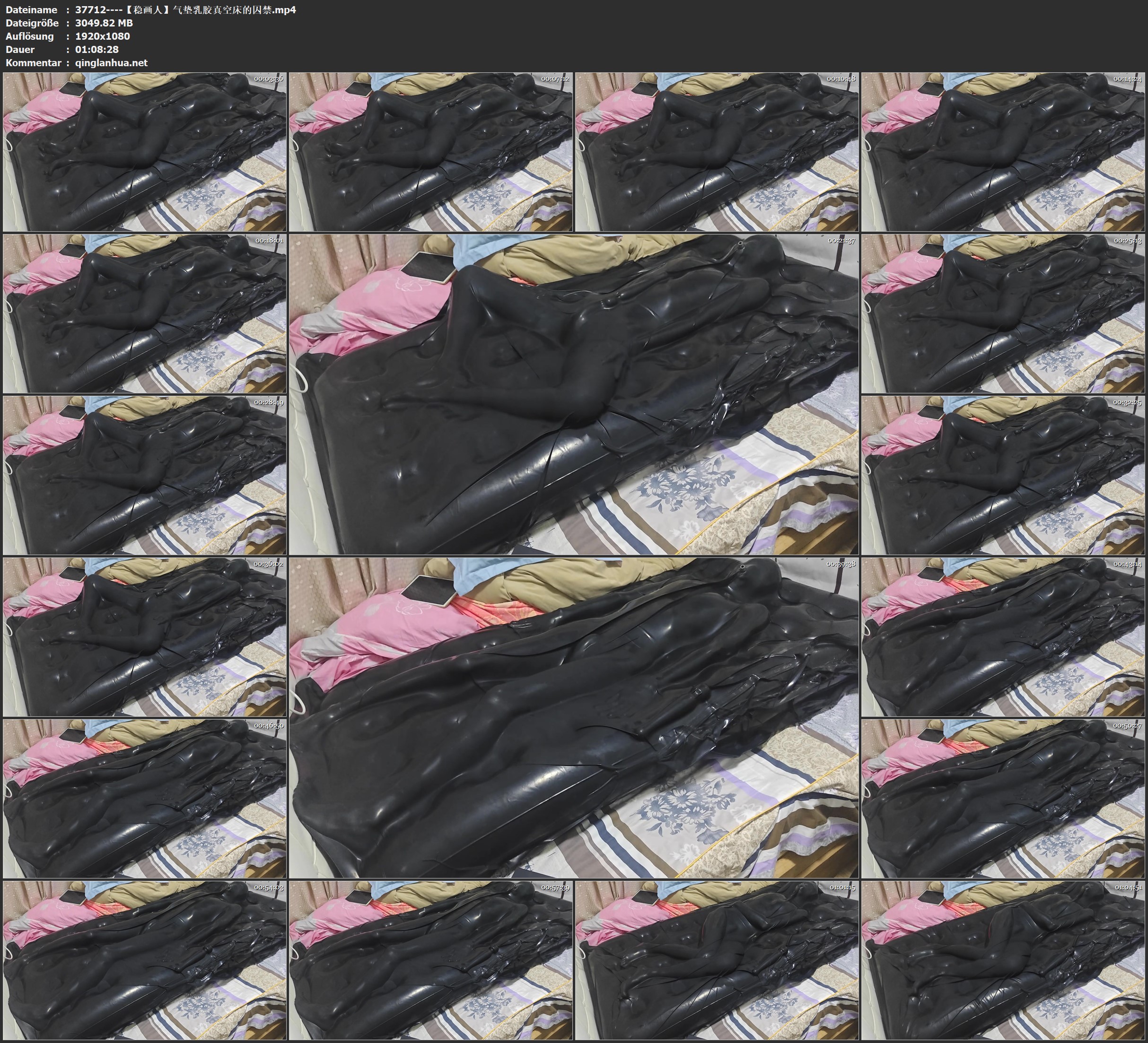Click the frame timestamped 00:36:02
1148x1043 pixels.
click(145, 637)
